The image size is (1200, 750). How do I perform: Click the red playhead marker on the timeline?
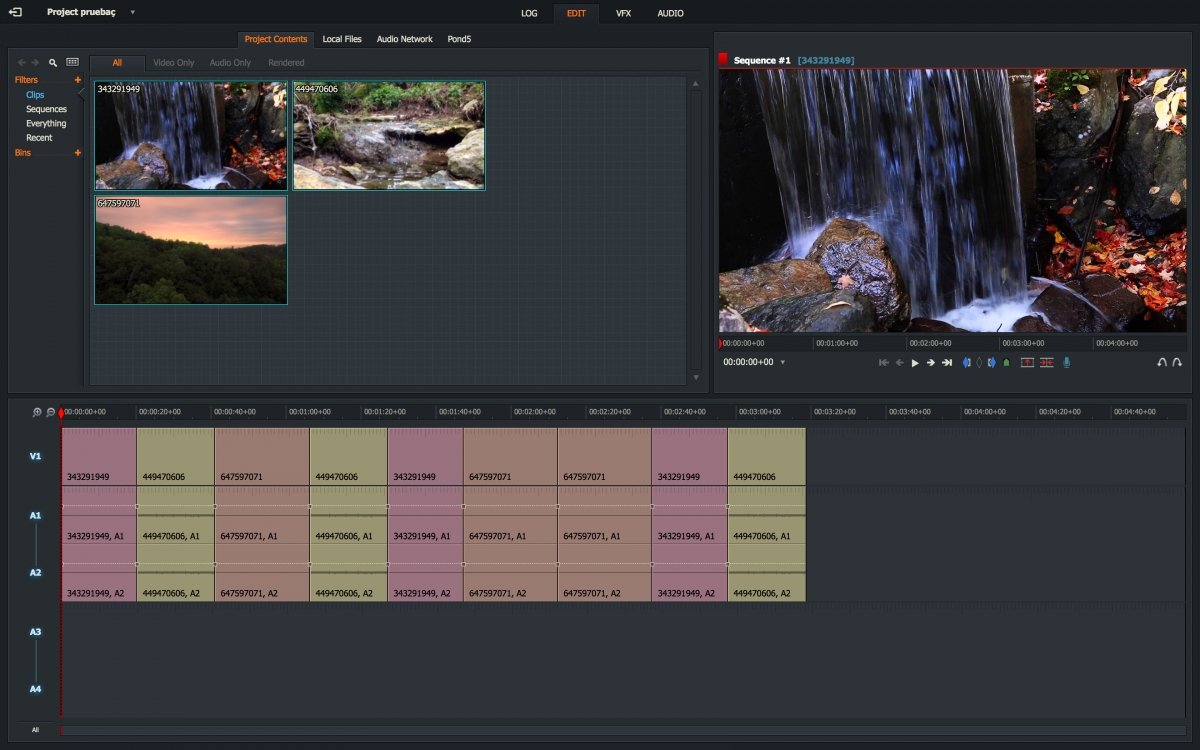tap(61, 412)
